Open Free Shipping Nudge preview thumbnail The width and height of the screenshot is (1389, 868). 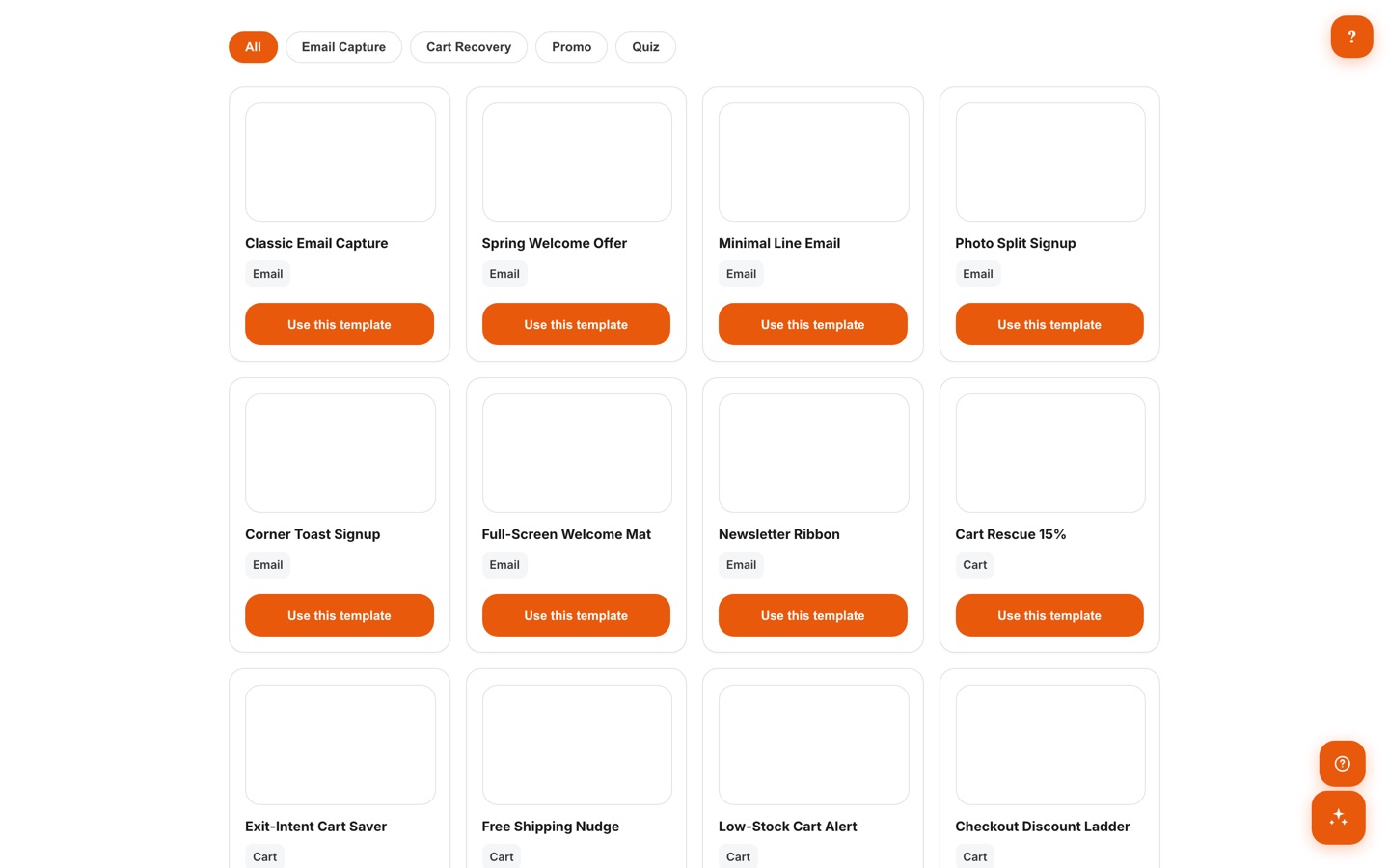(x=577, y=745)
